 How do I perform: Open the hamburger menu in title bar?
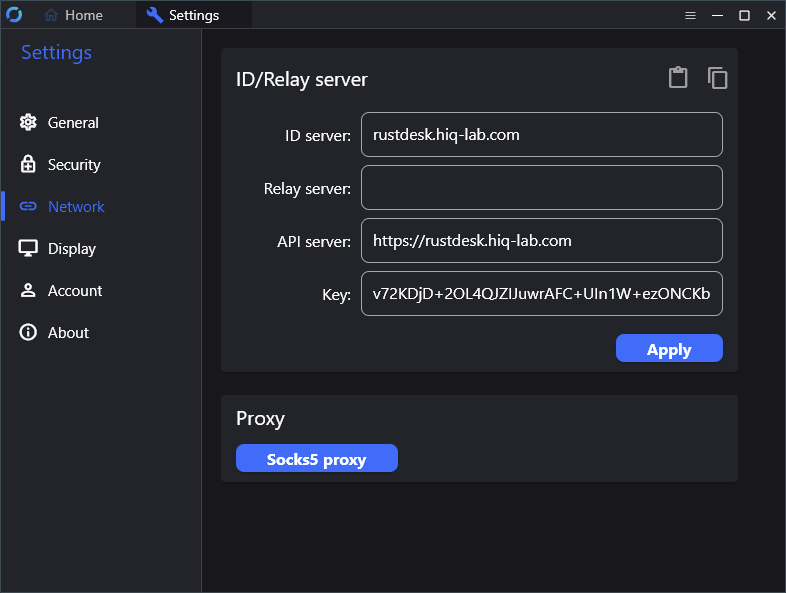(690, 16)
